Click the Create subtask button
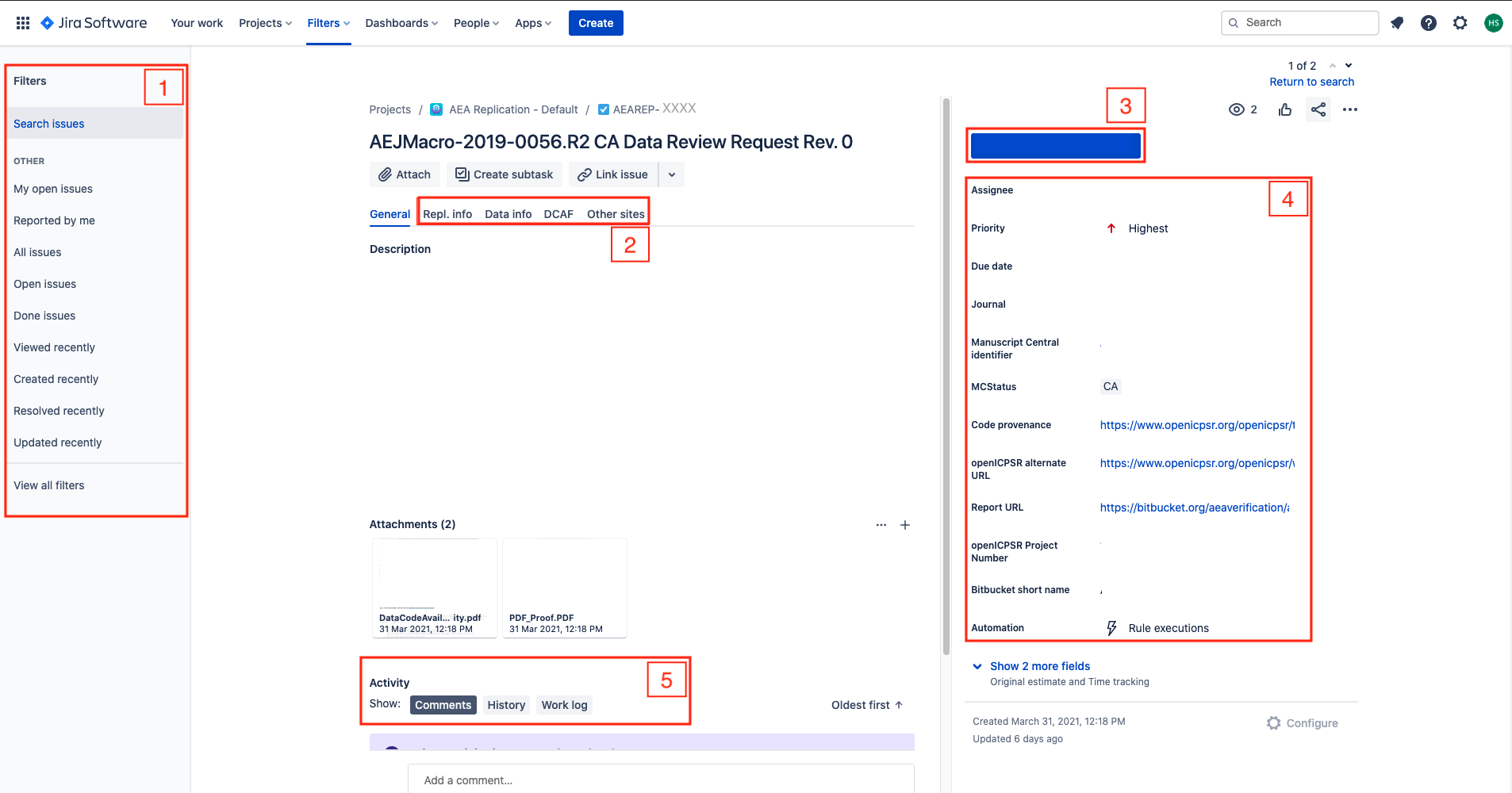Image resolution: width=1512 pixels, height=793 pixels. coord(505,174)
